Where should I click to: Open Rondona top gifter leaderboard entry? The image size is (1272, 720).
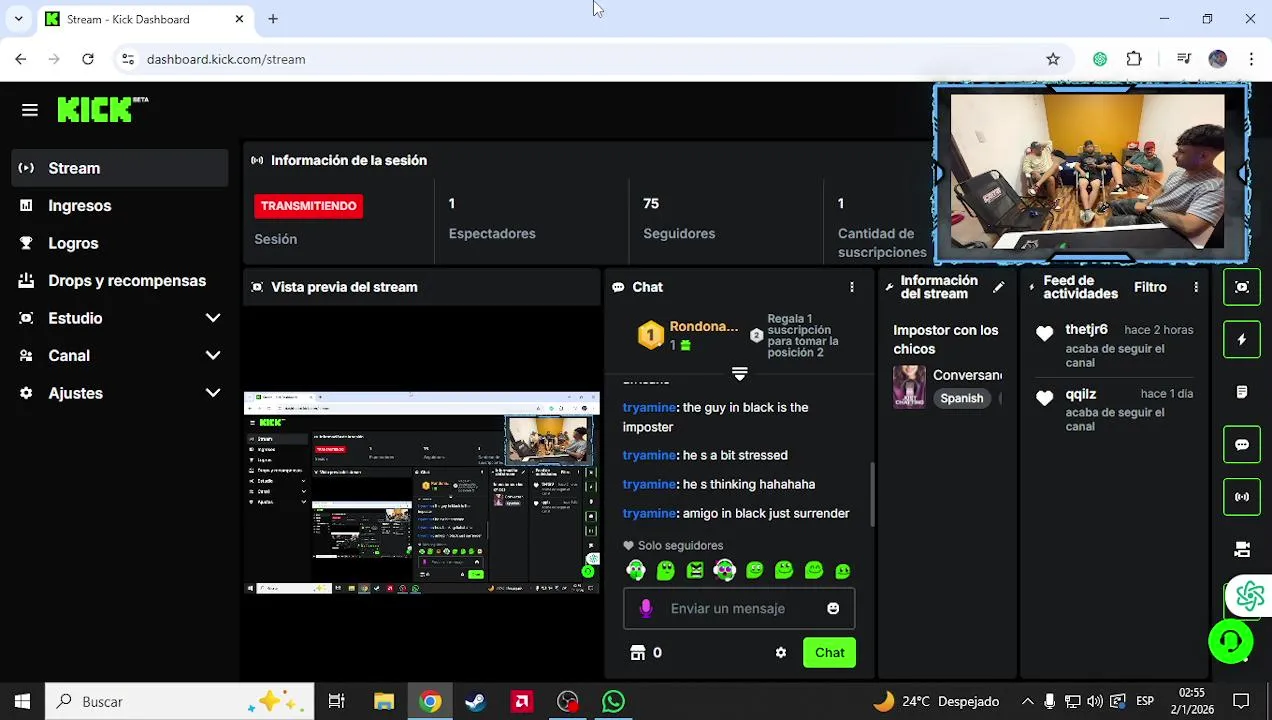point(688,335)
